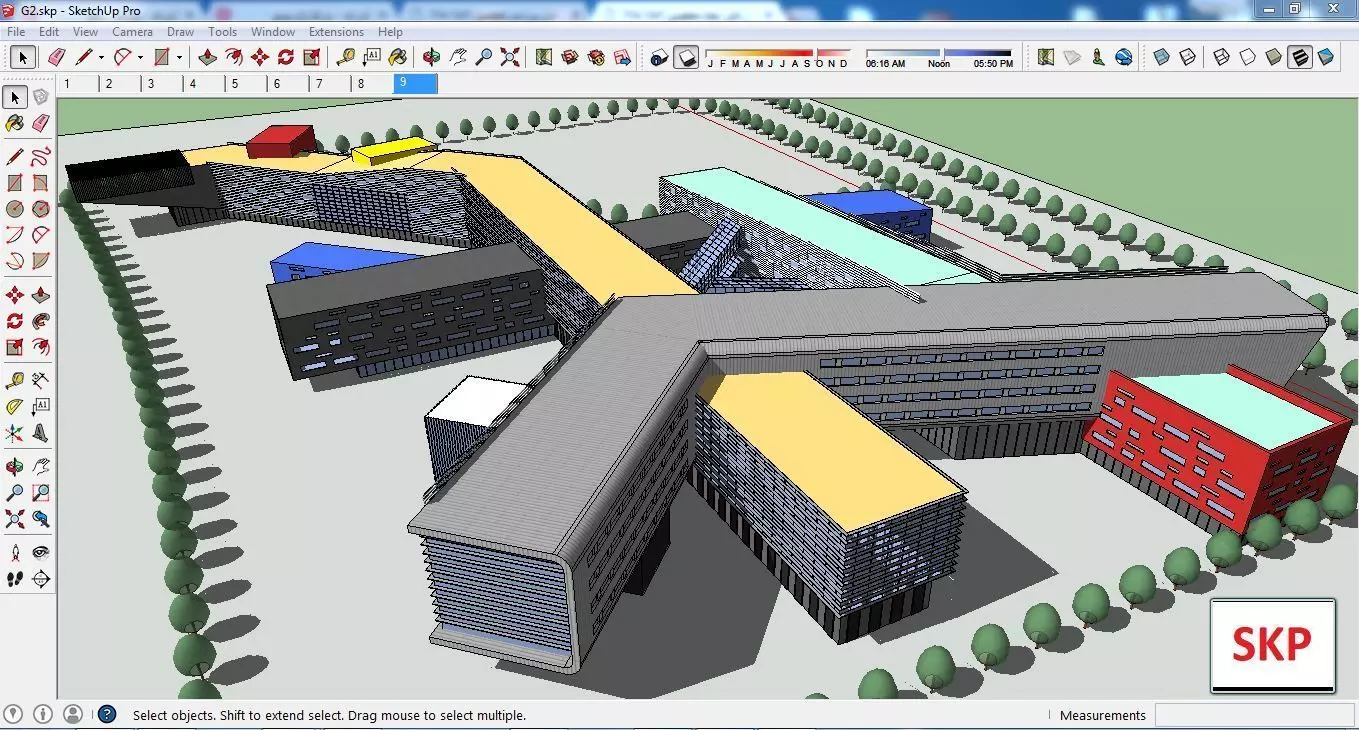Open Extension Warehouse icon

(596, 57)
